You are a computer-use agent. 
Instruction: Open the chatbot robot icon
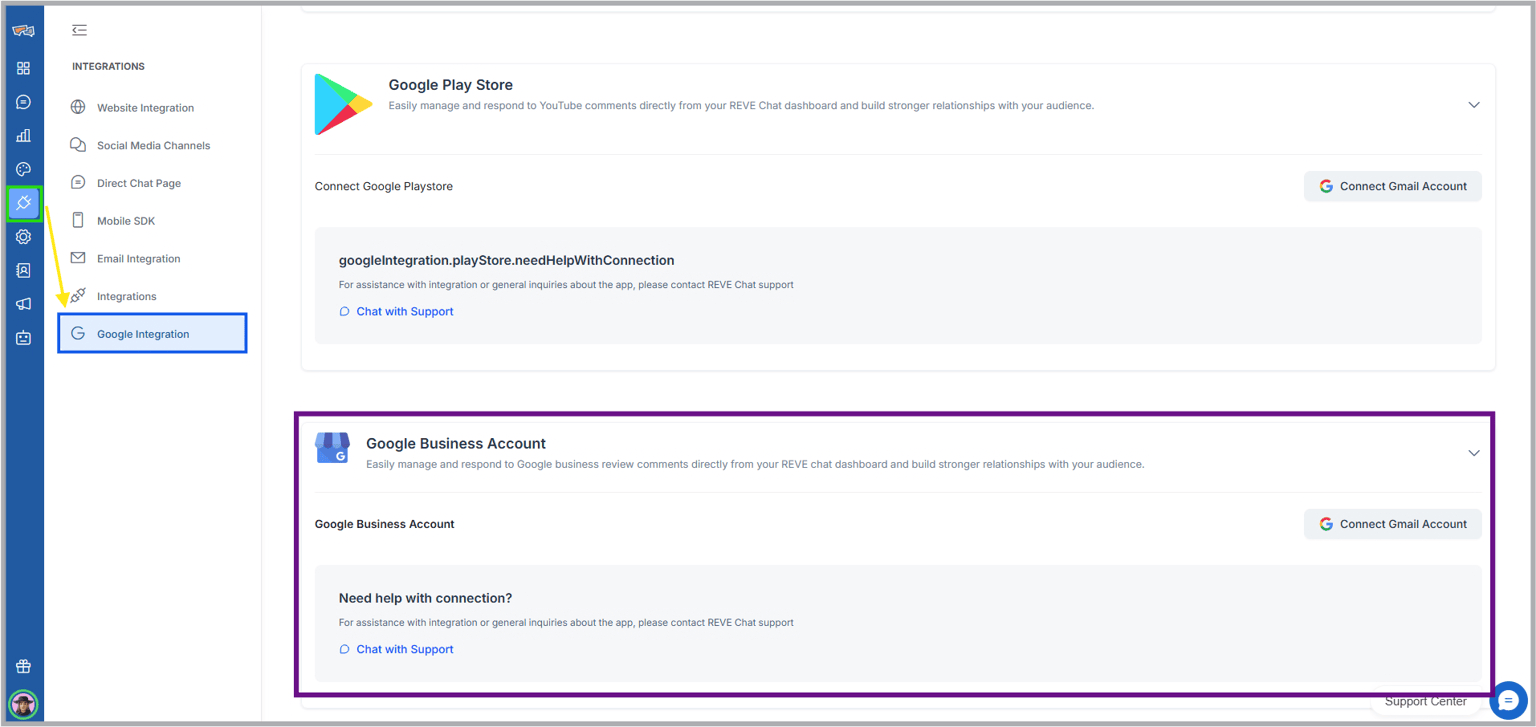[23, 338]
